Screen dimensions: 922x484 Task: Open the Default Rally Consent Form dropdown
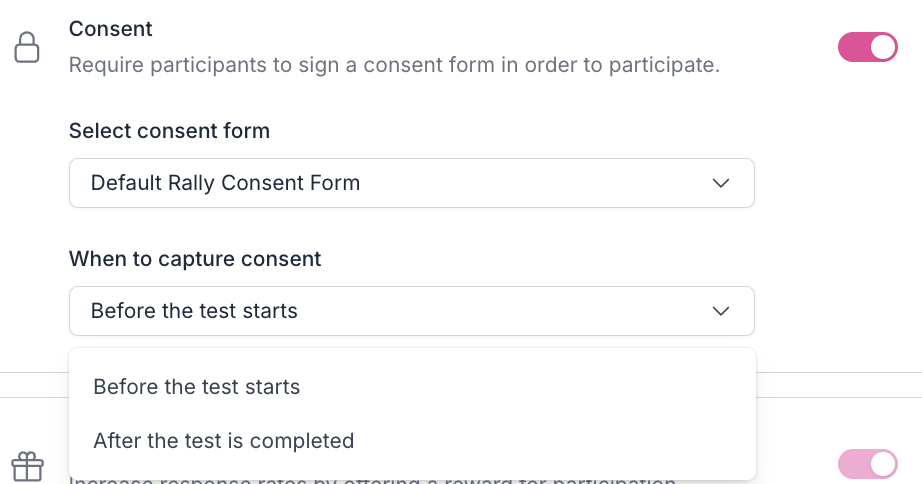411,183
